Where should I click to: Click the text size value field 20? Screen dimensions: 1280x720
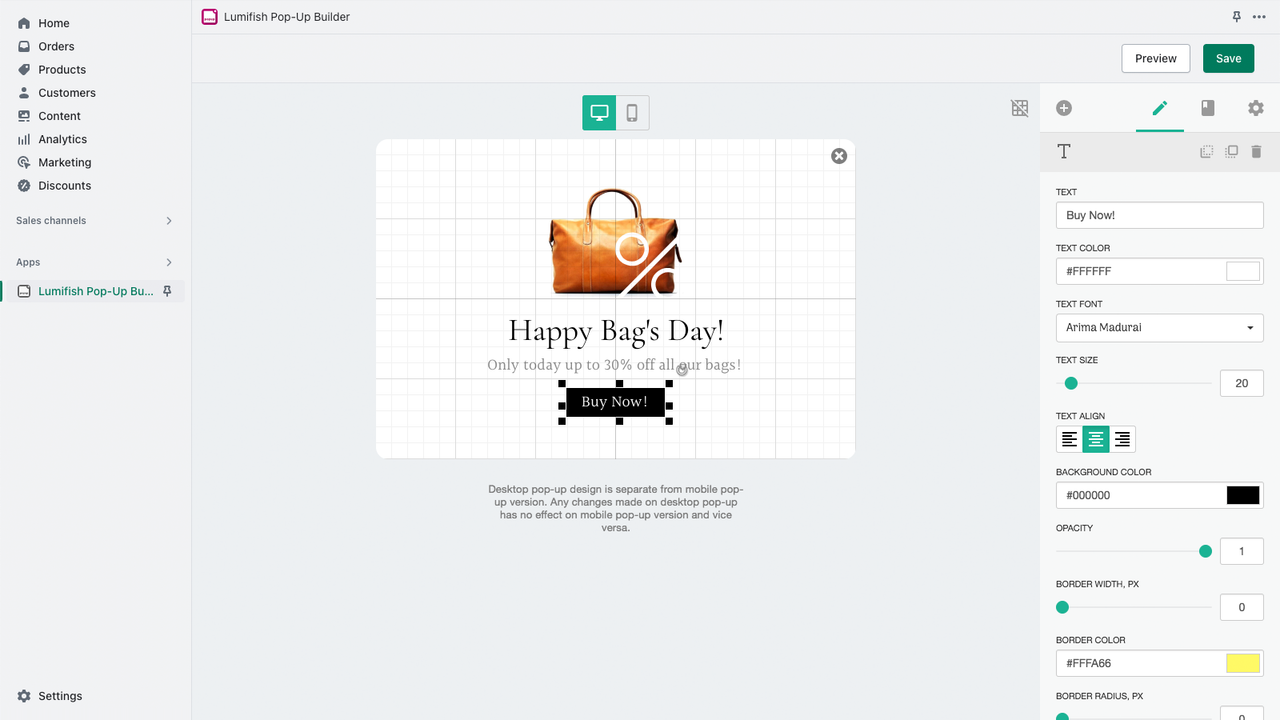(1242, 383)
